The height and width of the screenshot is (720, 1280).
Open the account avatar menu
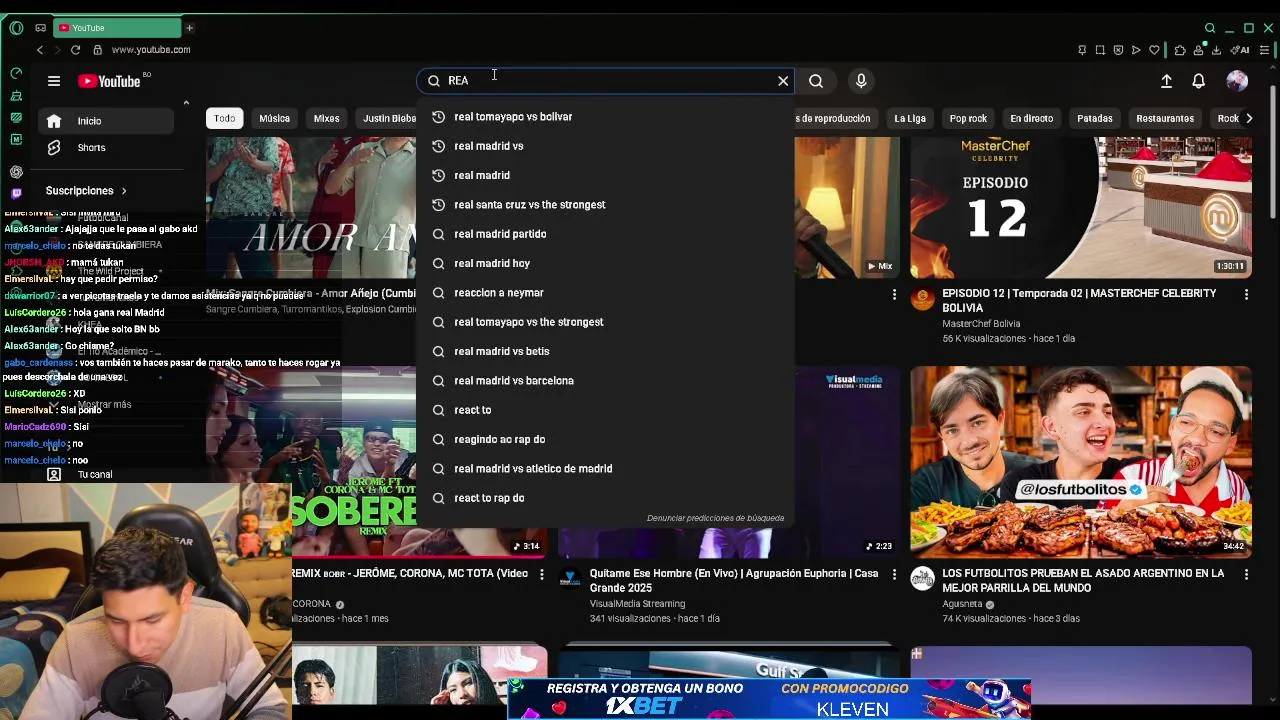1237,81
